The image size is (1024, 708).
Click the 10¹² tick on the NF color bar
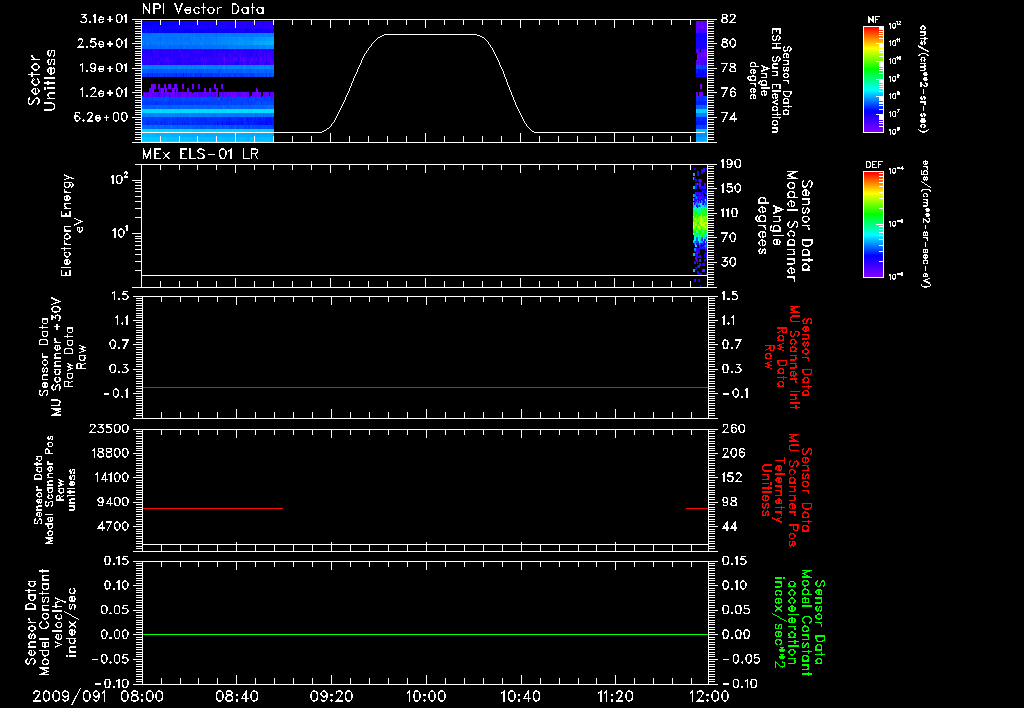[x=895, y=26]
